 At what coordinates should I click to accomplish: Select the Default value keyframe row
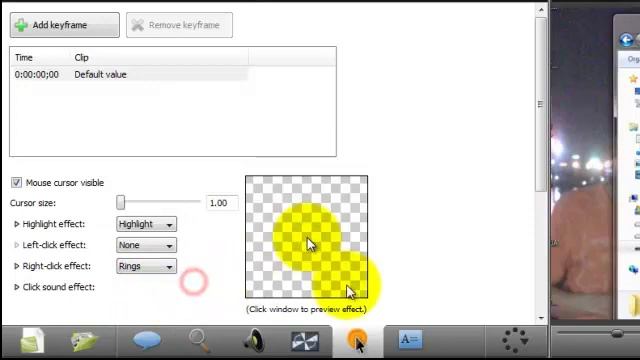pyautogui.click(x=129, y=74)
